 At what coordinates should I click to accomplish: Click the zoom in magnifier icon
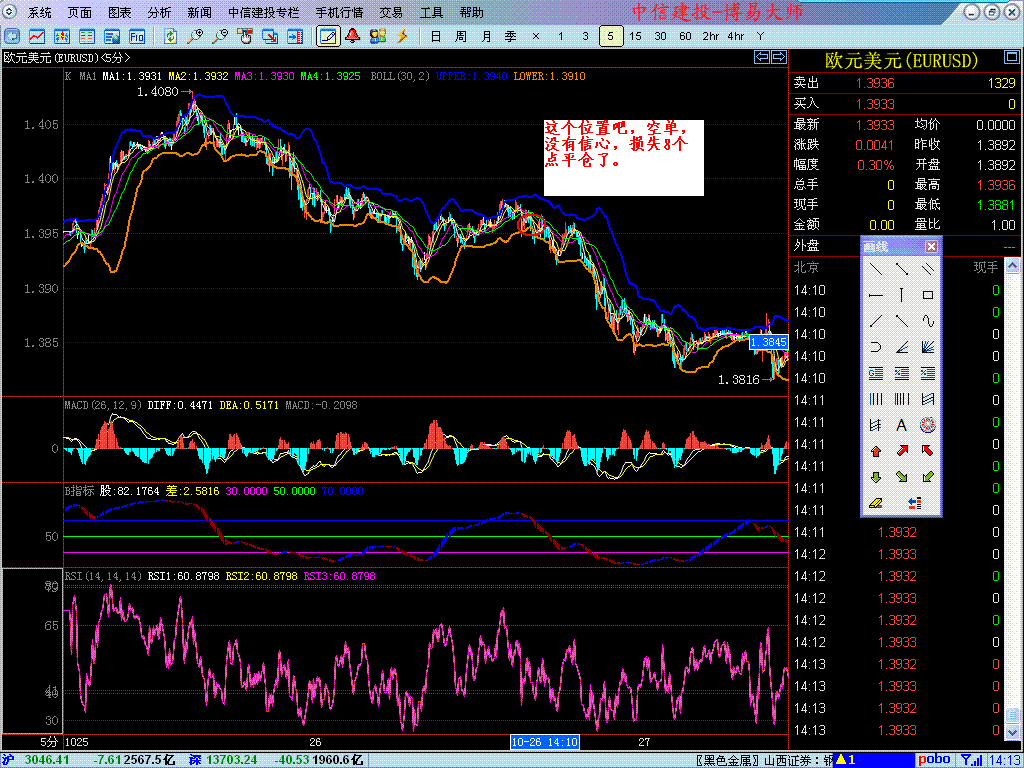click(195, 37)
